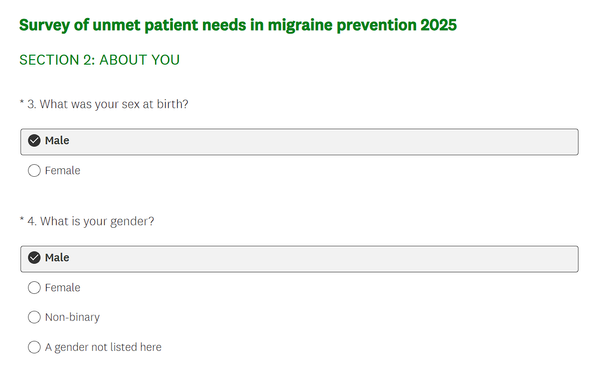Viewport: 611px width, 377px height.
Task: Click the highlighted Male answer row in question 4
Action: (299, 259)
